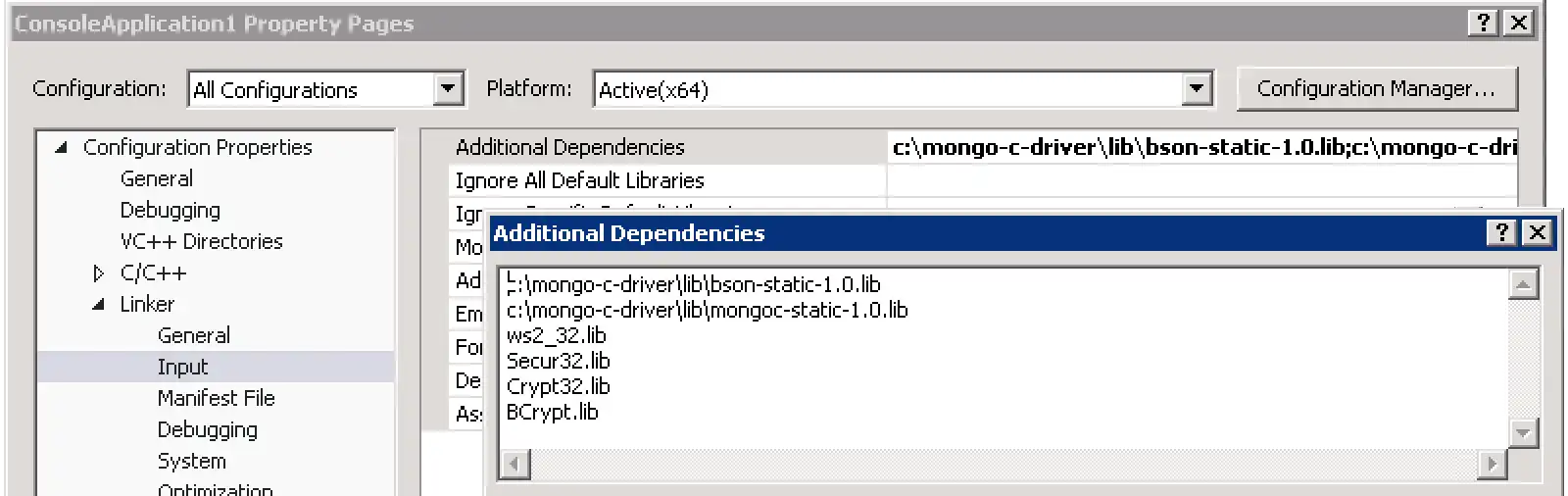
Task: Click the mongoc-static-1.0.lib line in editor
Action: pos(708,310)
